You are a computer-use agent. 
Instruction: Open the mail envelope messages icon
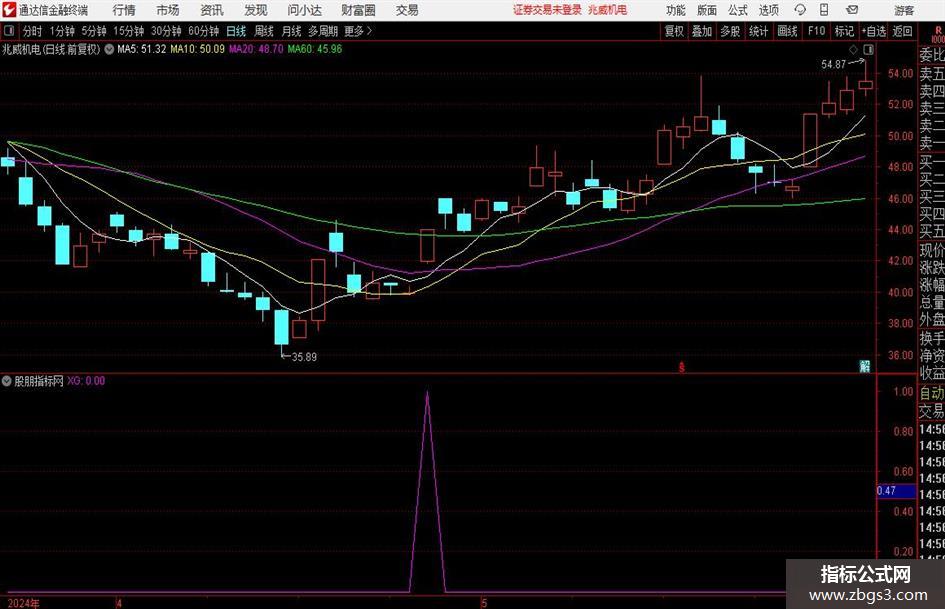(x=852, y=10)
